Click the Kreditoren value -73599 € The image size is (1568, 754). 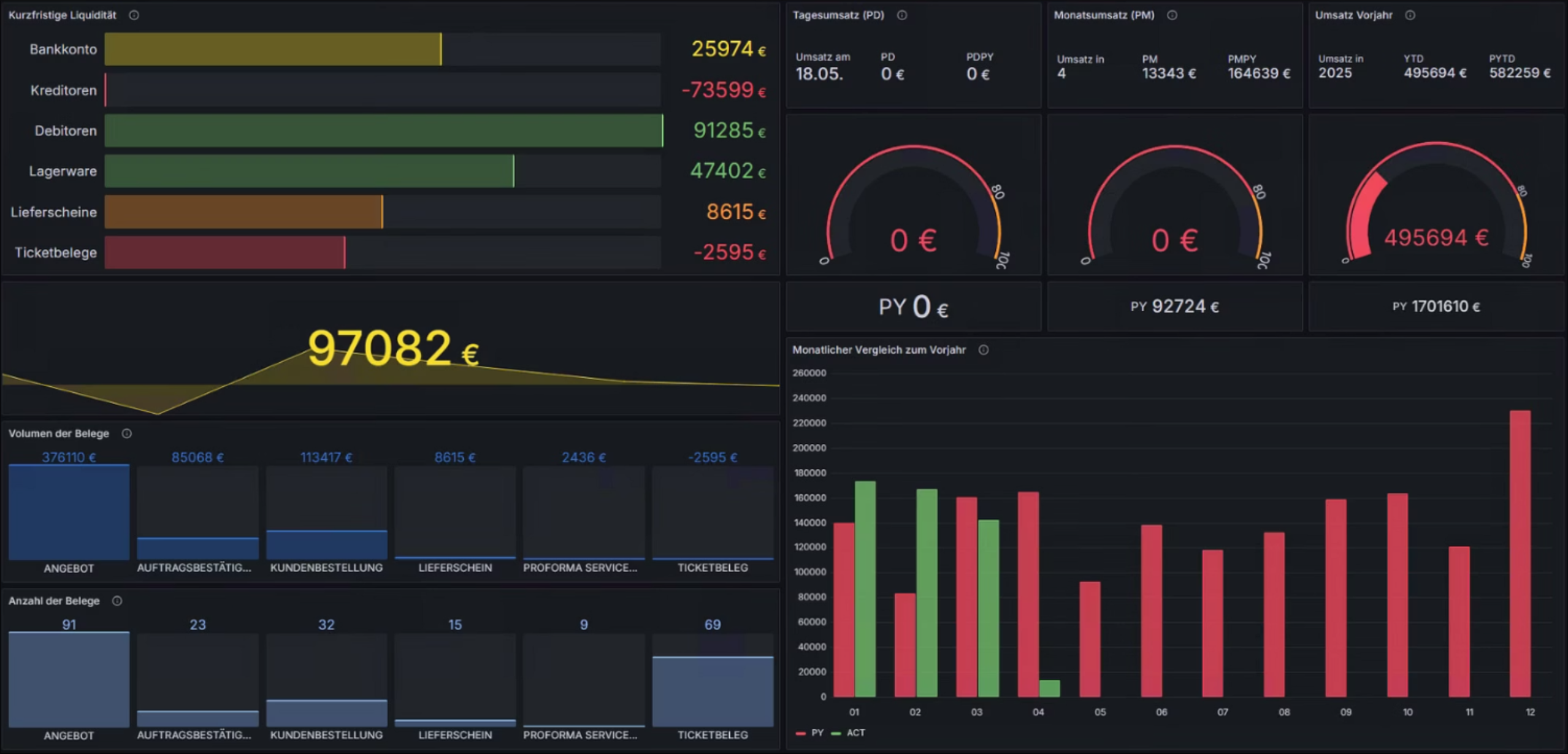pos(724,90)
